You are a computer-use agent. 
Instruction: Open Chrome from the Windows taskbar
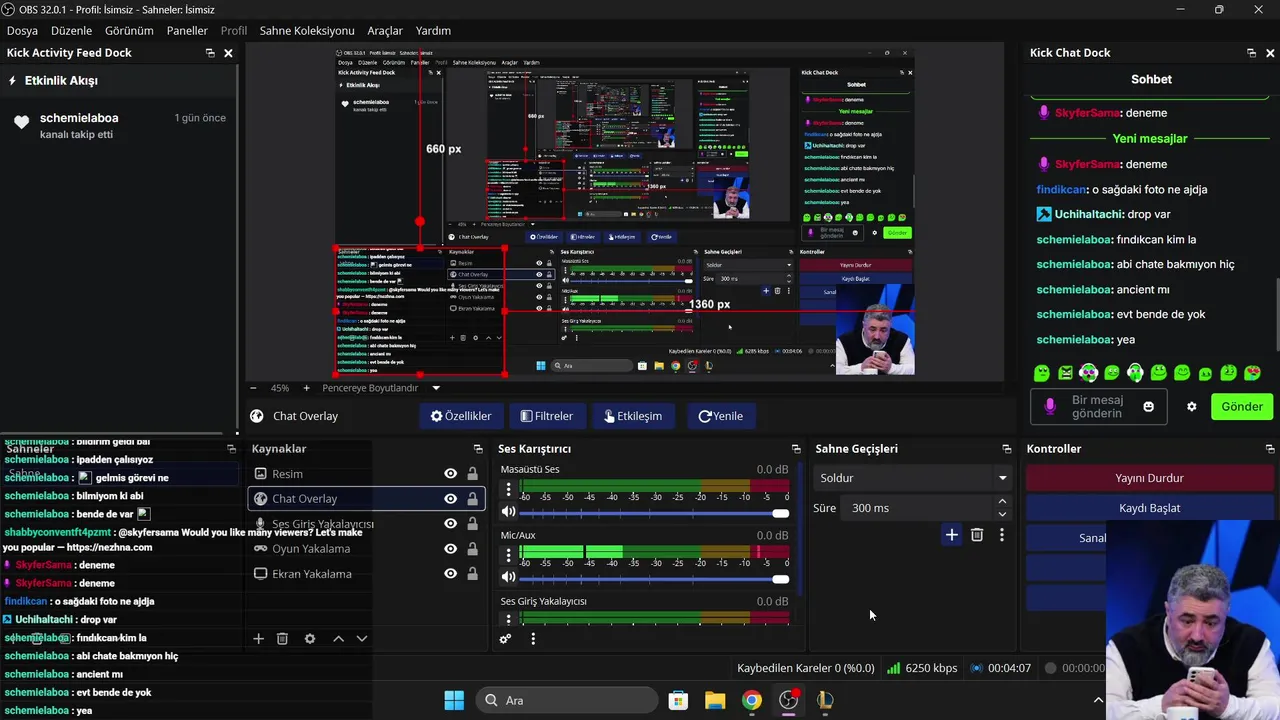point(752,700)
